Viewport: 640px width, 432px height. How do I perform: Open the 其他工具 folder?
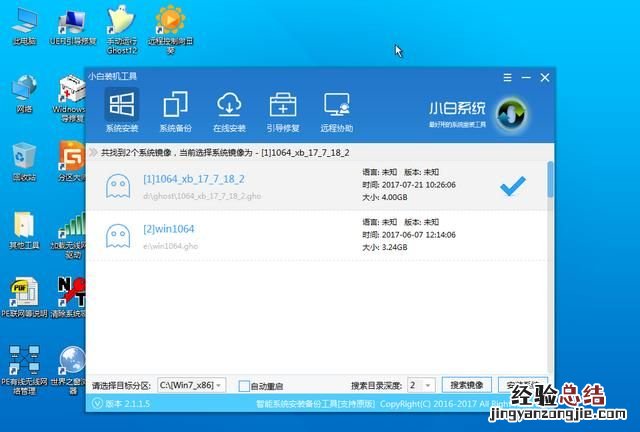click(24, 230)
